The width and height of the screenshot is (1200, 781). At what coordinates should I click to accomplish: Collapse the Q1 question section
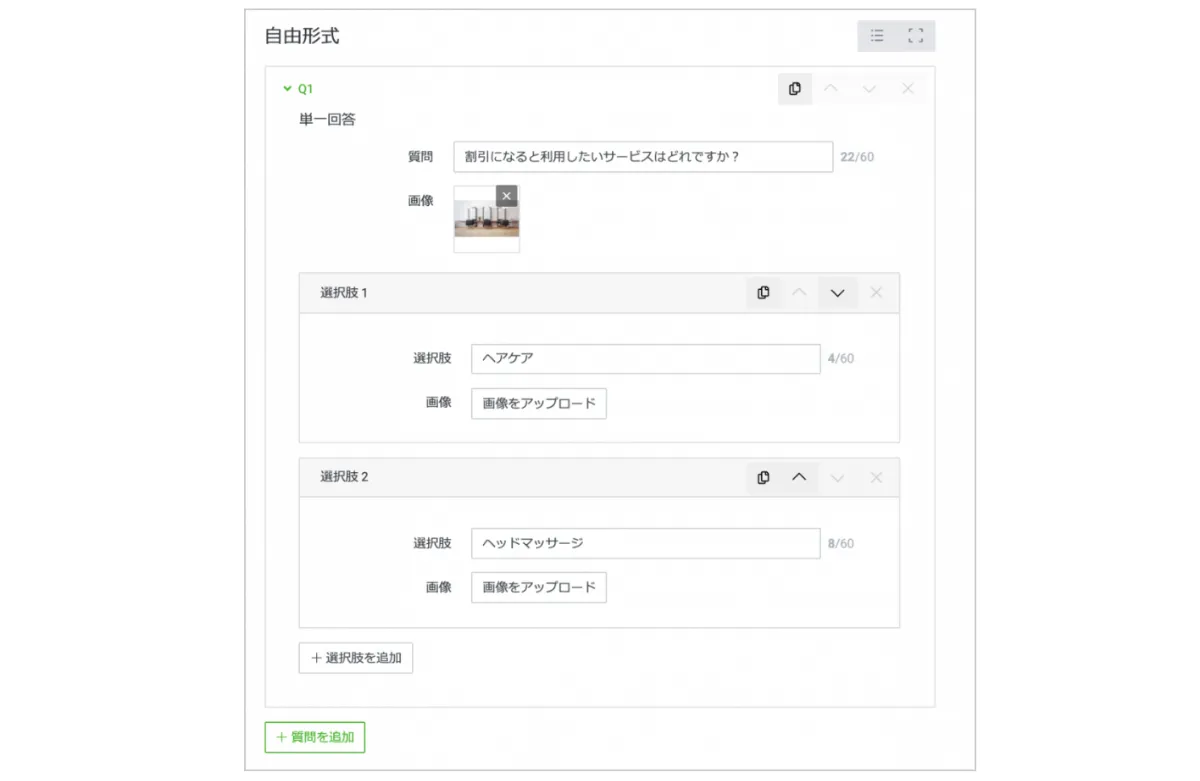pyautogui.click(x=288, y=89)
